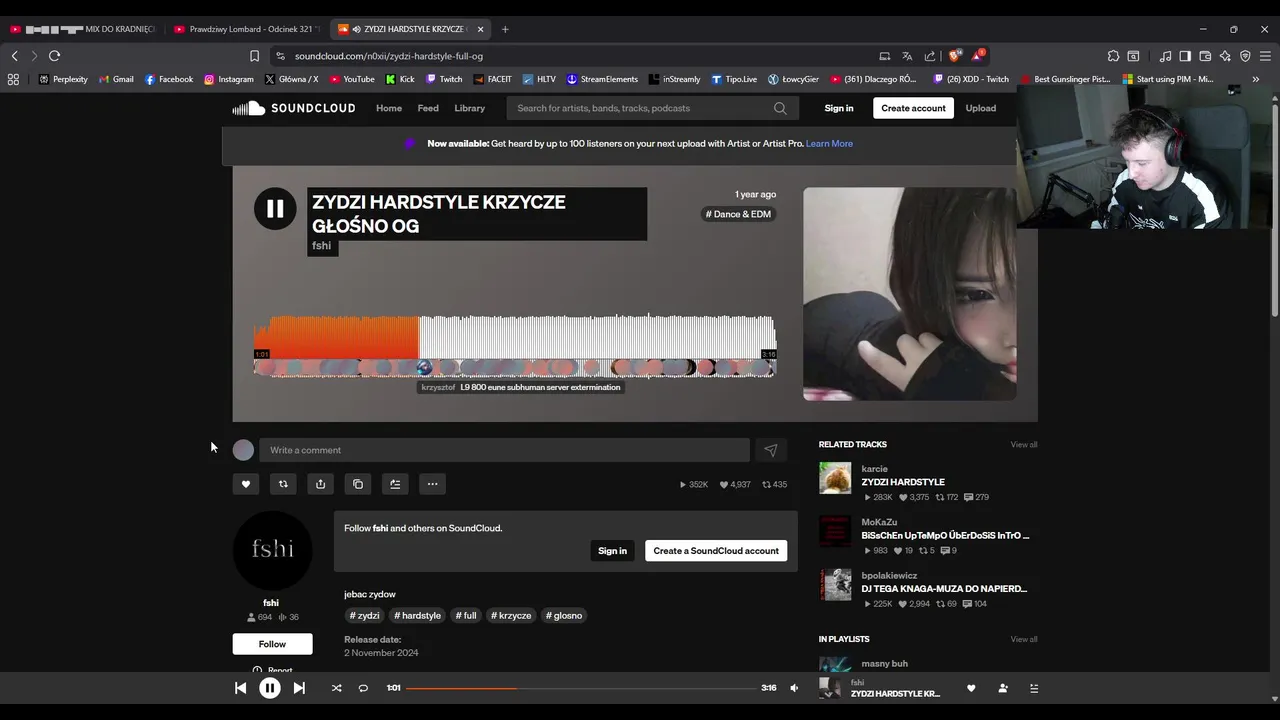
Task: Toggle repeat in the bottom player
Action: pos(363,688)
